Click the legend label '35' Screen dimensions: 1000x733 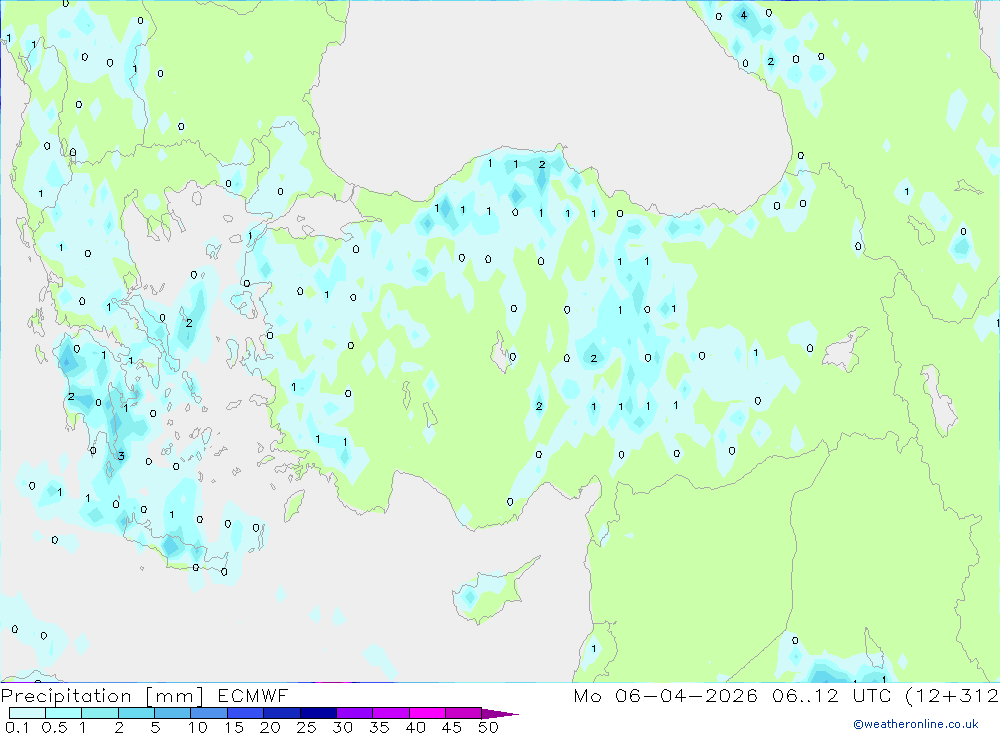point(379,727)
